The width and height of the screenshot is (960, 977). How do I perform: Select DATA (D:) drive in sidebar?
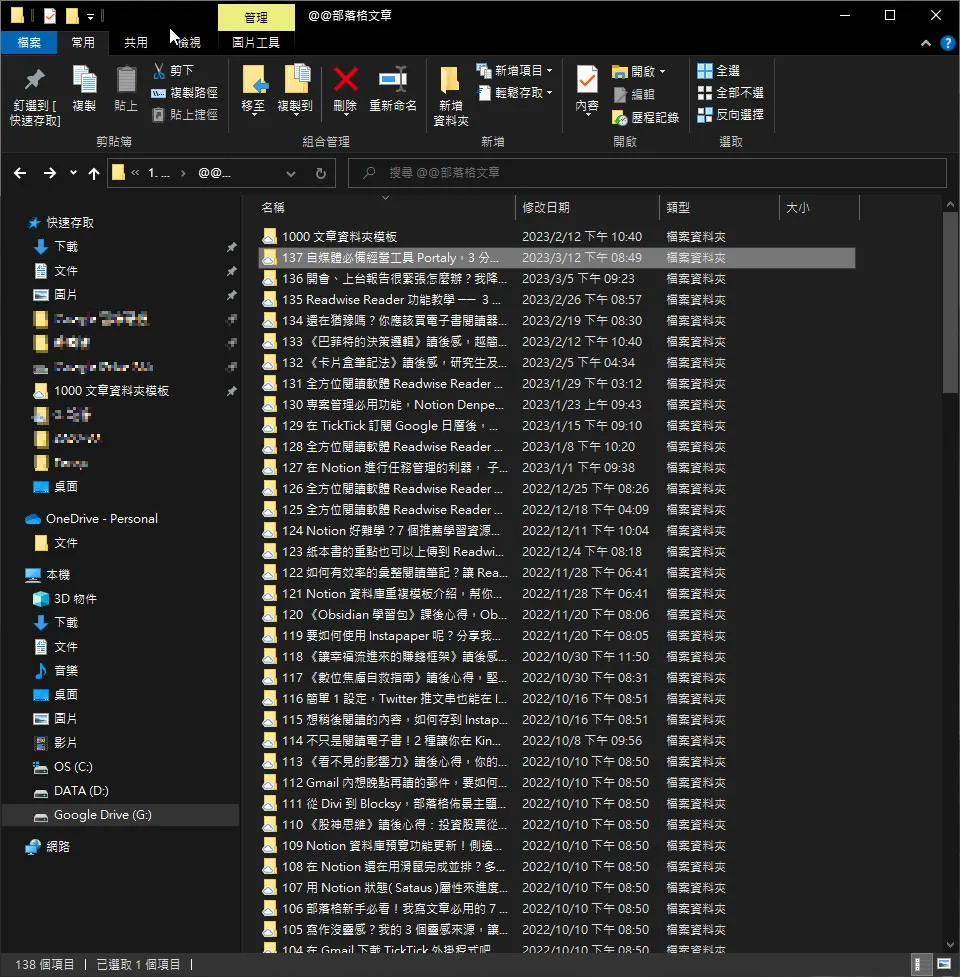[x=81, y=791]
